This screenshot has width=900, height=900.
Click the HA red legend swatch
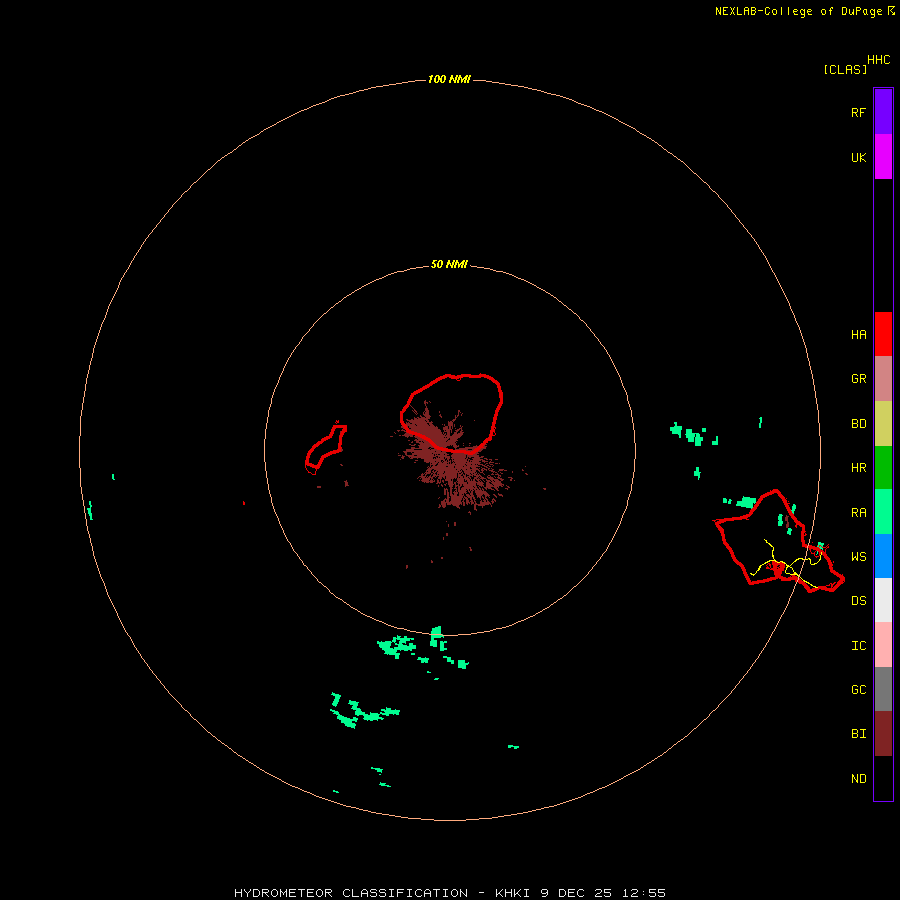point(883,334)
